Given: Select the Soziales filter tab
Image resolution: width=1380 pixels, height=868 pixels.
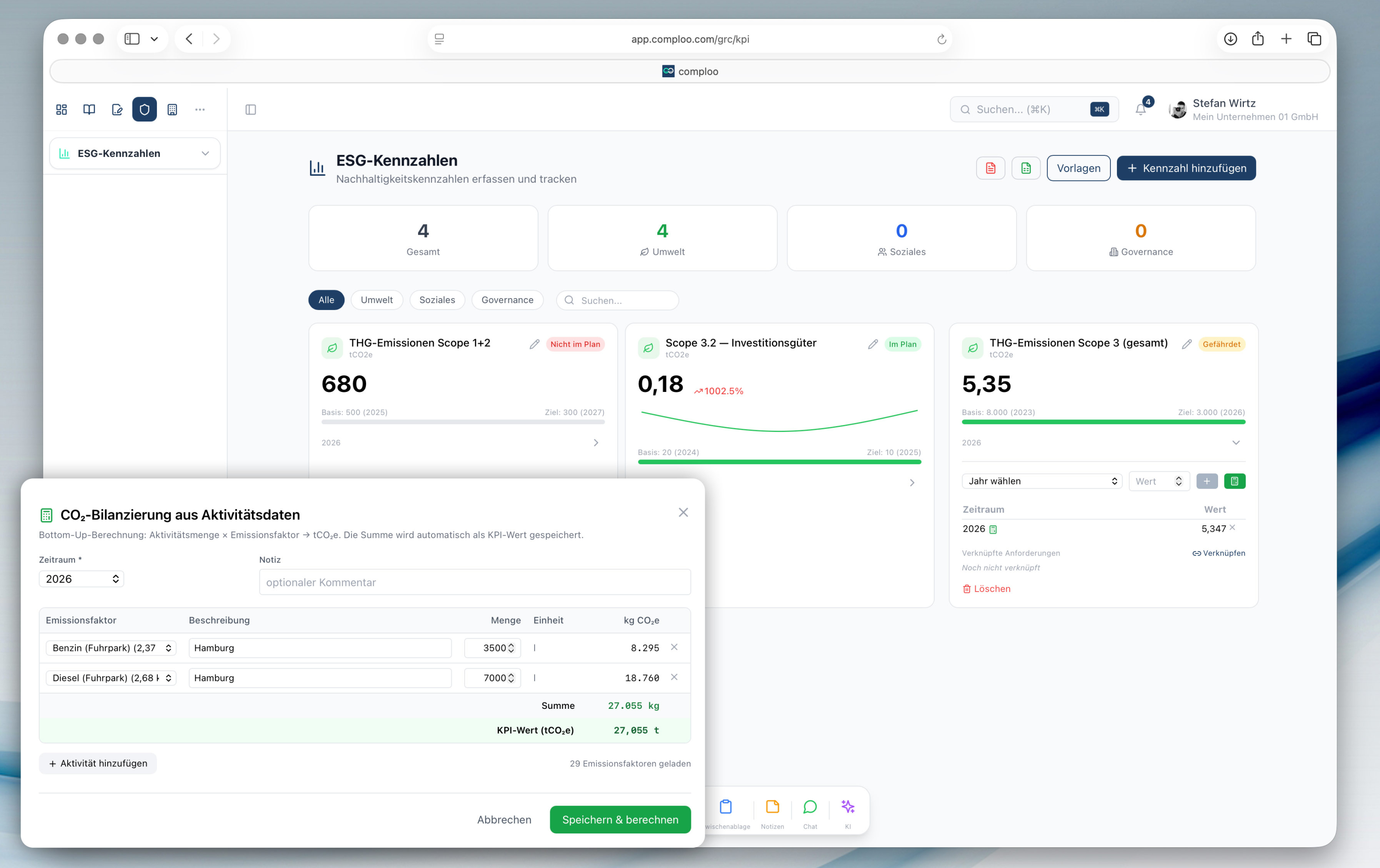Looking at the screenshot, I should click(437, 299).
